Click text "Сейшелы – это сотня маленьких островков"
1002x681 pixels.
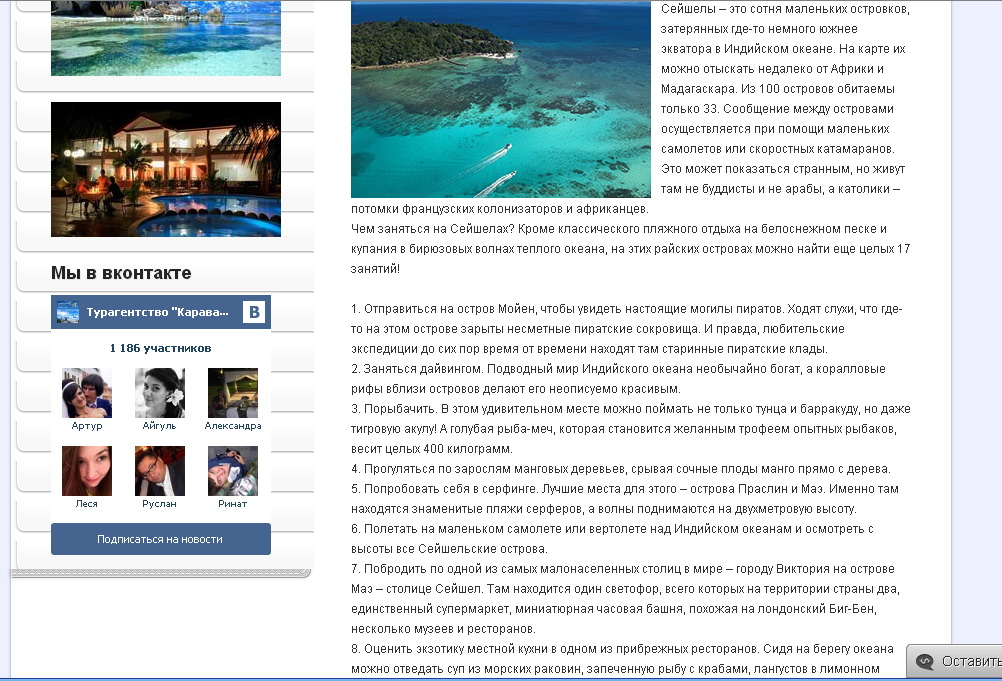[x=785, y=9]
